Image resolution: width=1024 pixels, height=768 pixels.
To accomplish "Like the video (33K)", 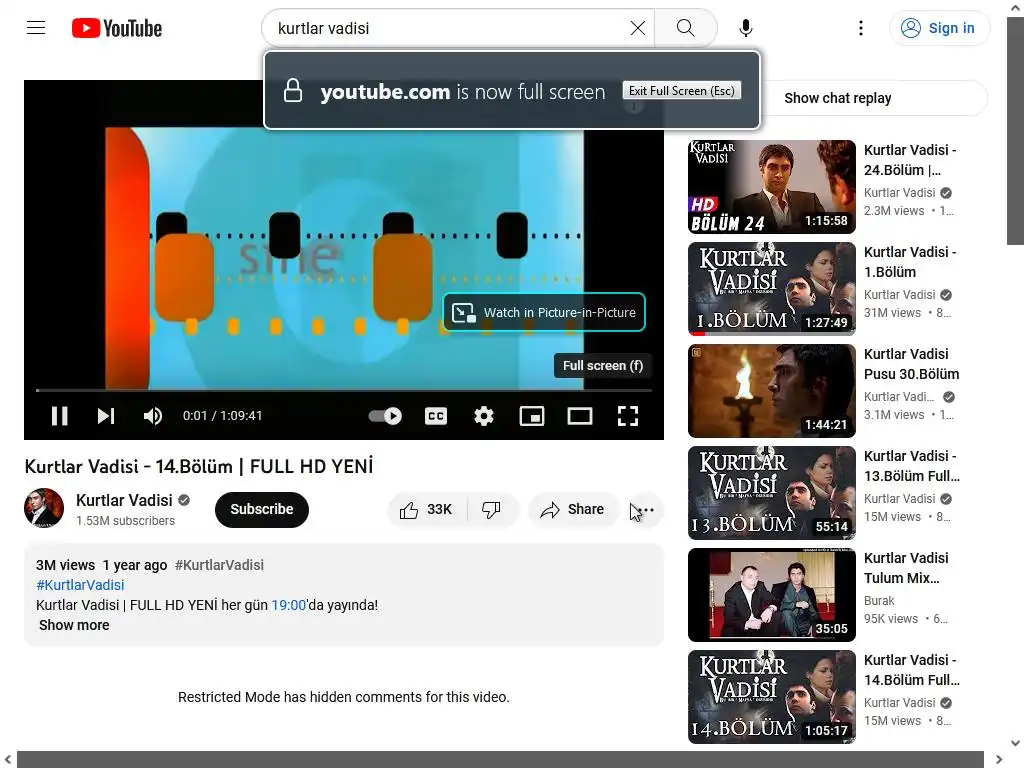I will pos(427,509).
